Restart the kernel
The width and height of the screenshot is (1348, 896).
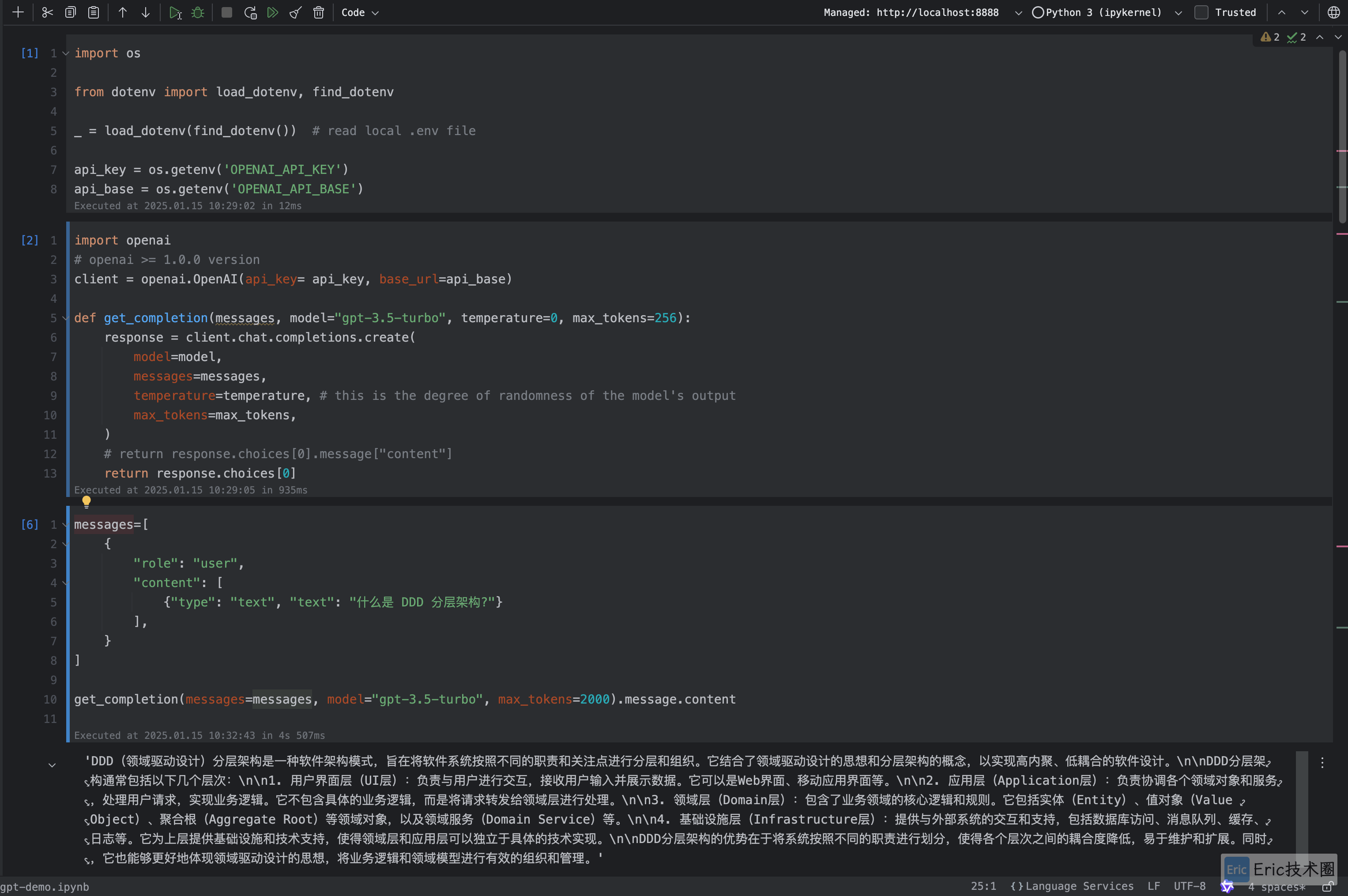click(x=250, y=12)
